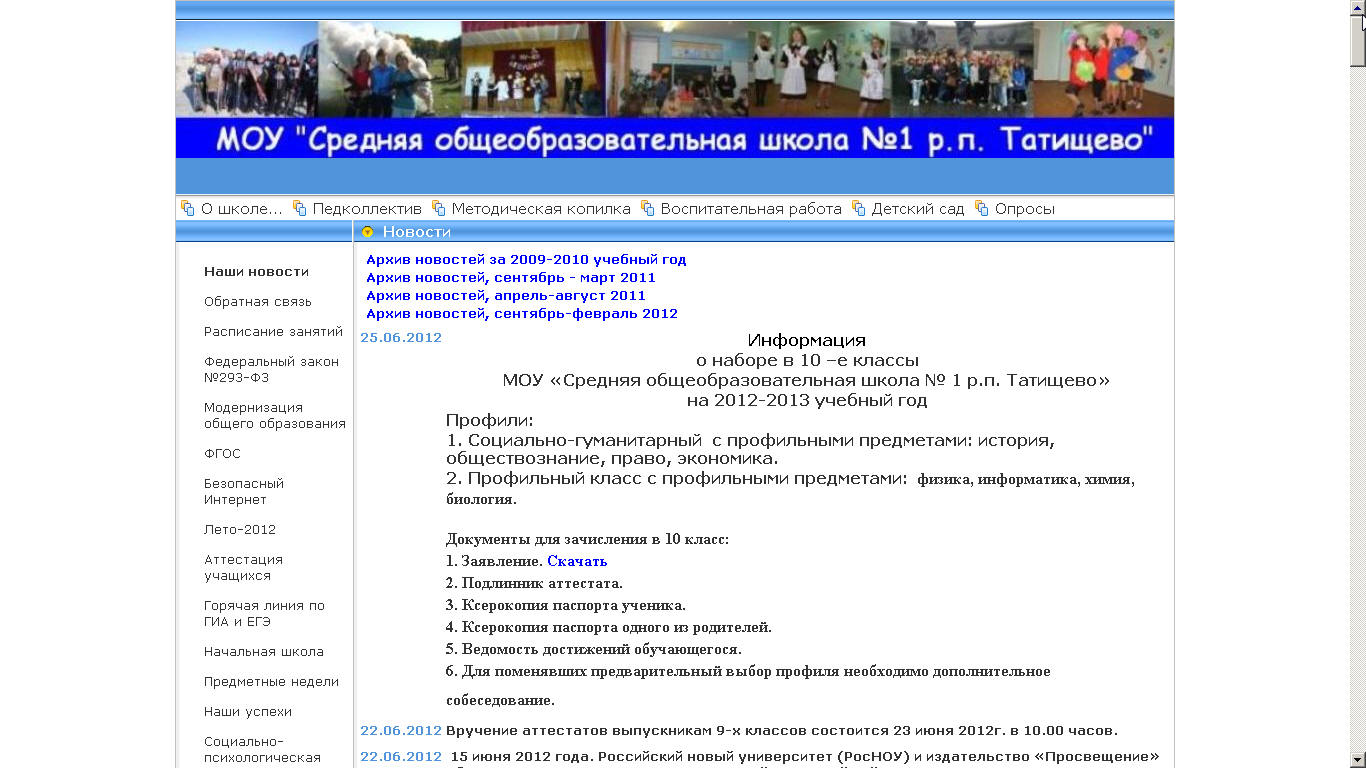The image size is (1366, 768).
Task: Click the vertical scrollbar up arrow
Action: click(1357, 7)
